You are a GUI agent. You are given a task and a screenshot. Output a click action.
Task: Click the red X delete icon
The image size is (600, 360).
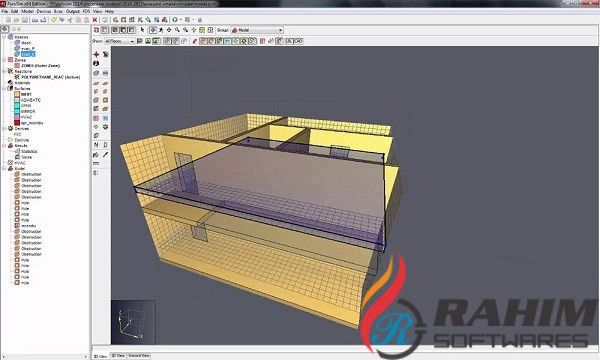(95, 20)
